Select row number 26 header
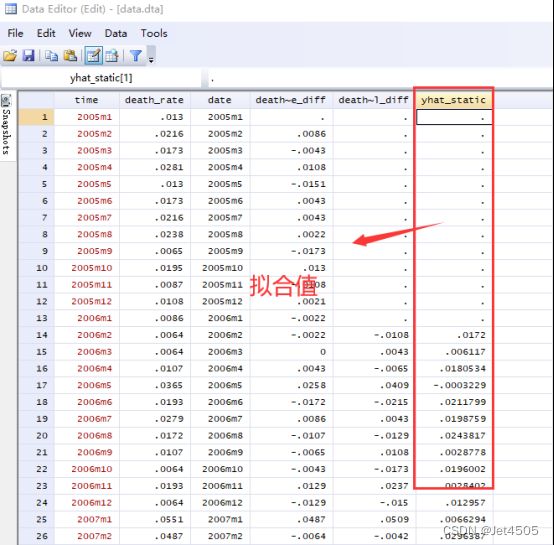 [36, 536]
